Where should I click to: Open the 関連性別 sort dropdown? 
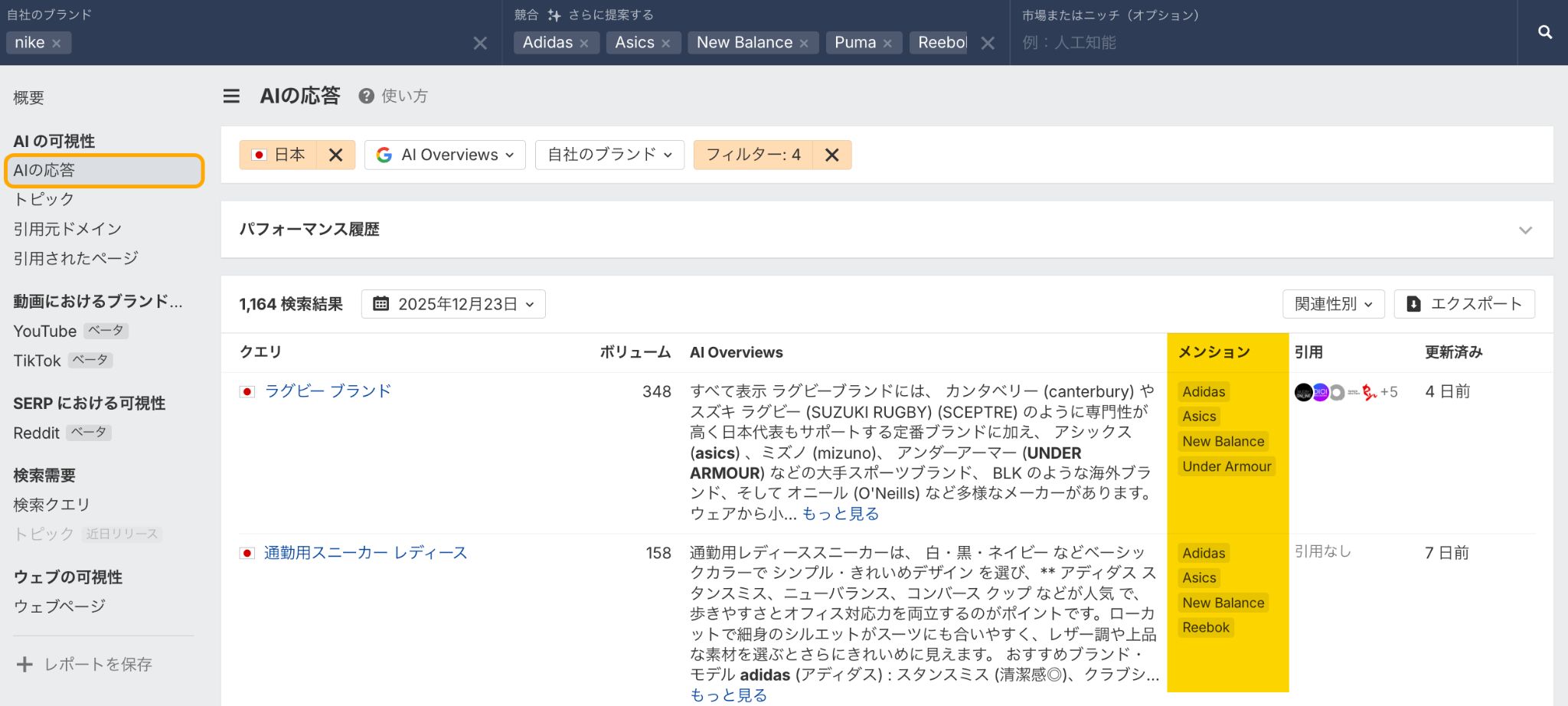1333,304
